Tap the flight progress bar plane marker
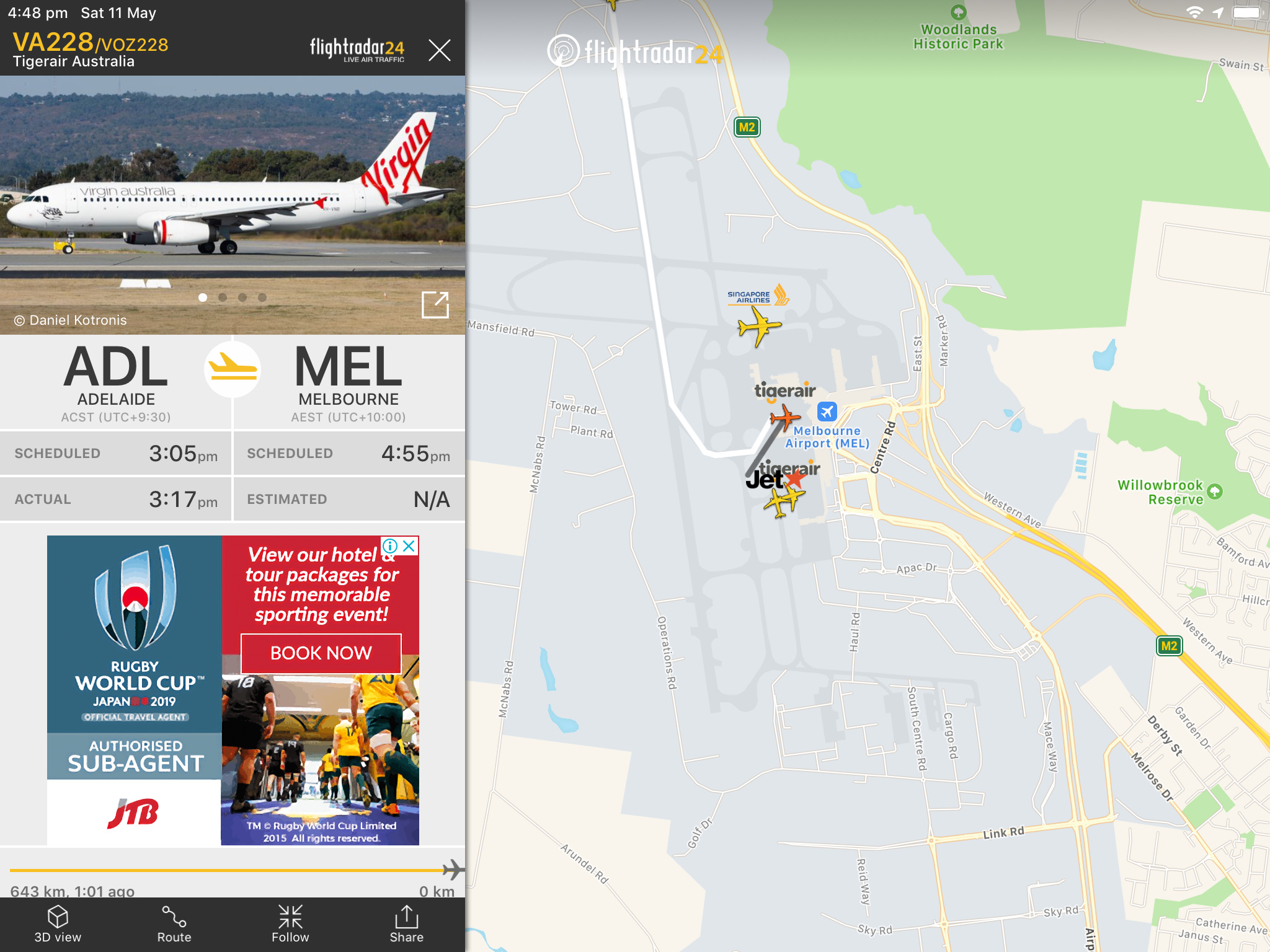 point(453,870)
